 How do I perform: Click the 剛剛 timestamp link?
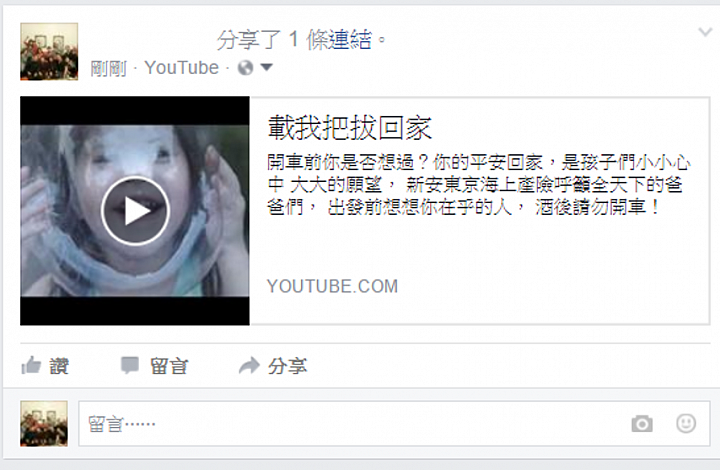[x=108, y=68]
